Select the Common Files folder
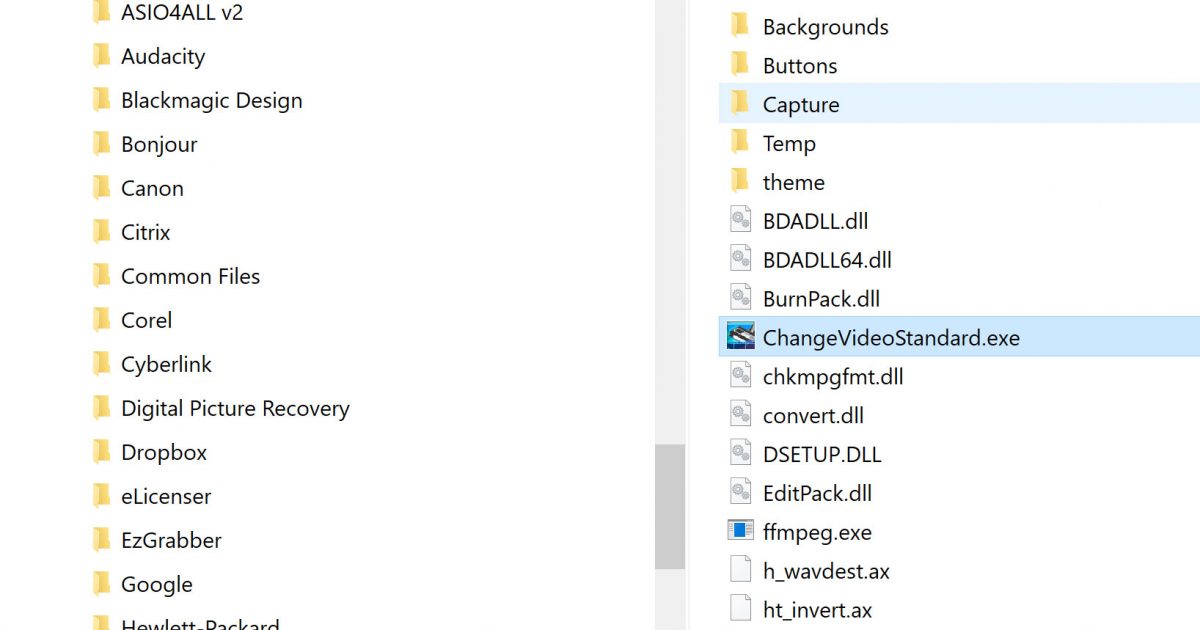This screenshot has width=1200, height=630. coord(190,276)
